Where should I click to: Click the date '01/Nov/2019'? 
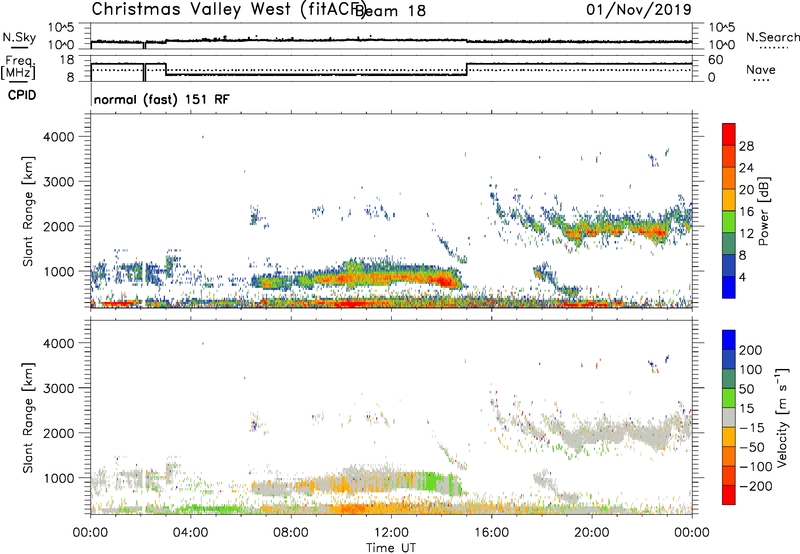(639, 9)
